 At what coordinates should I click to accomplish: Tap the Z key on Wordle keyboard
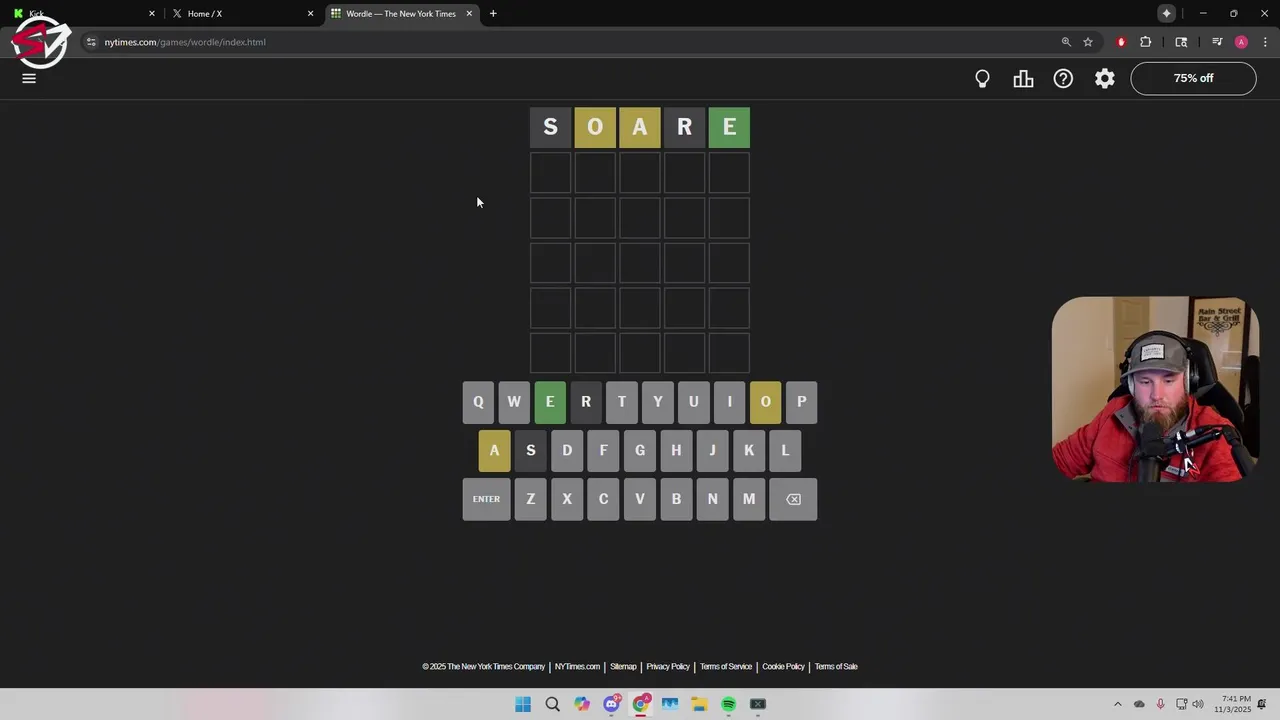click(531, 499)
